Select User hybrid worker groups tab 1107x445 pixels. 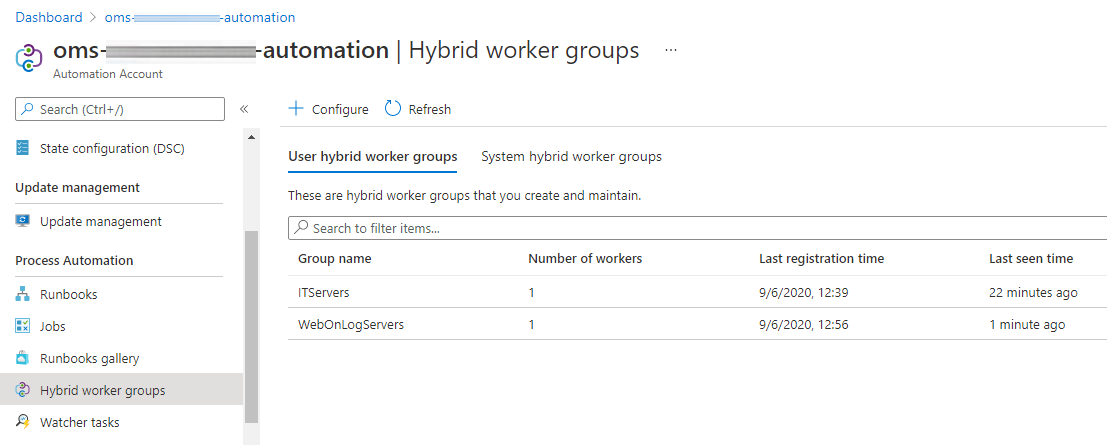point(373,157)
